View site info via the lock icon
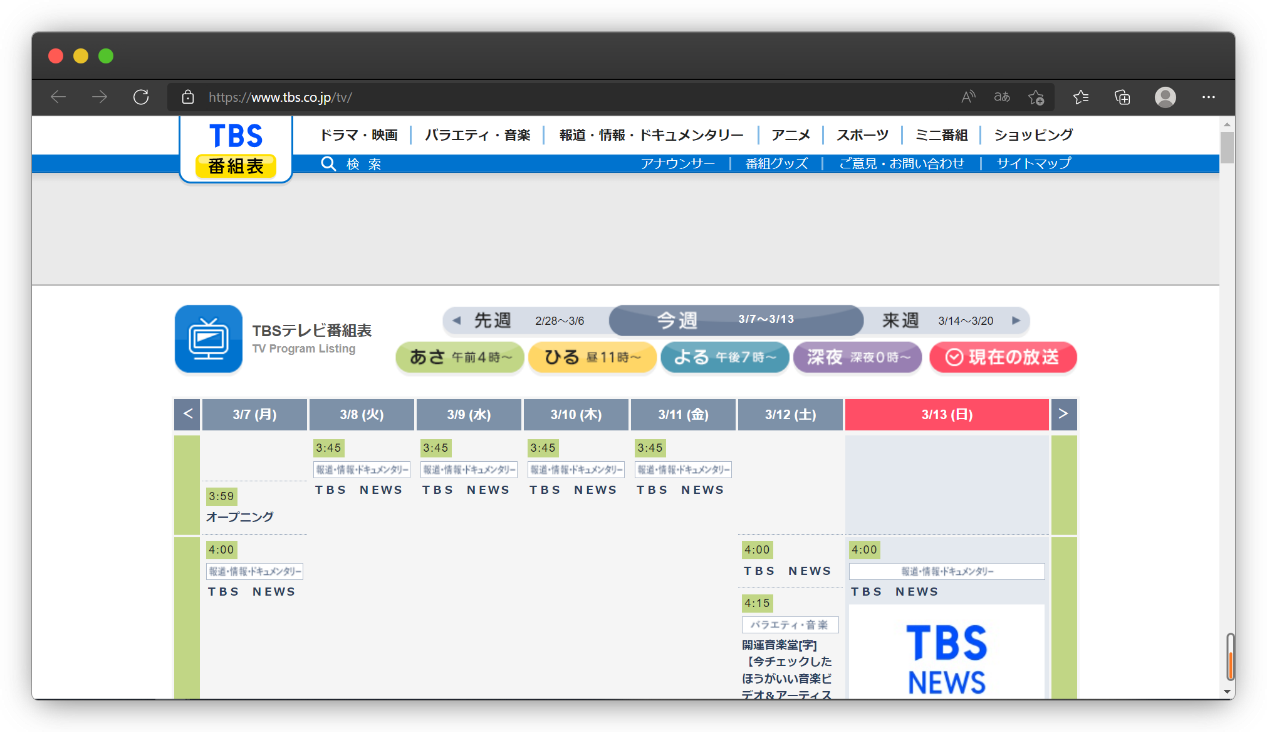The height and width of the screenshot is (732, 1267). coord(187,97)
